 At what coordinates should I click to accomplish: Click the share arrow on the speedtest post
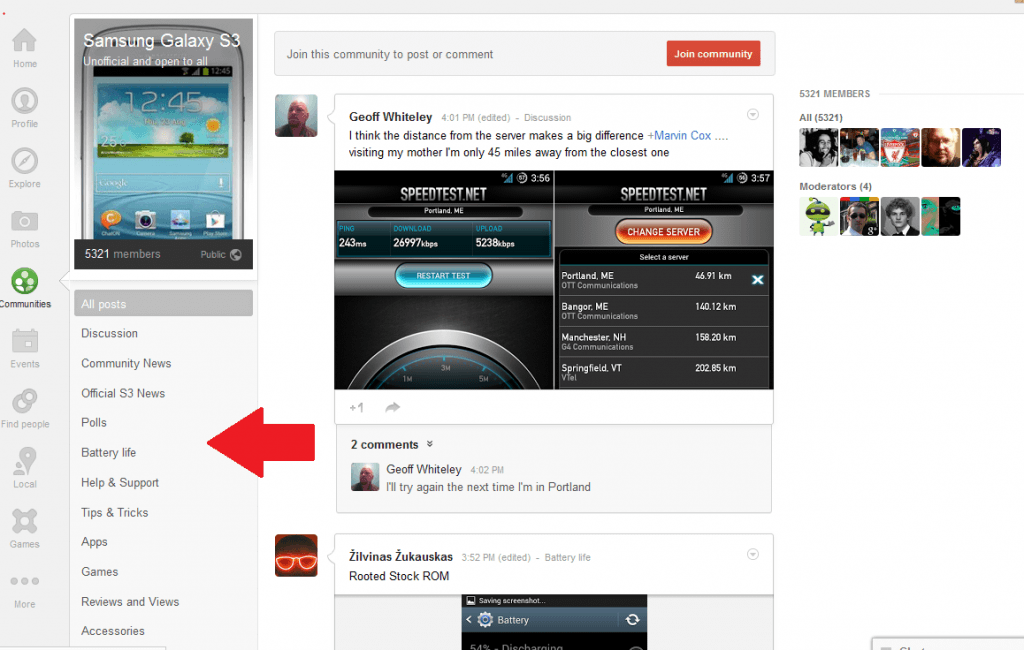pyautogui.click(x=392, y=407)
